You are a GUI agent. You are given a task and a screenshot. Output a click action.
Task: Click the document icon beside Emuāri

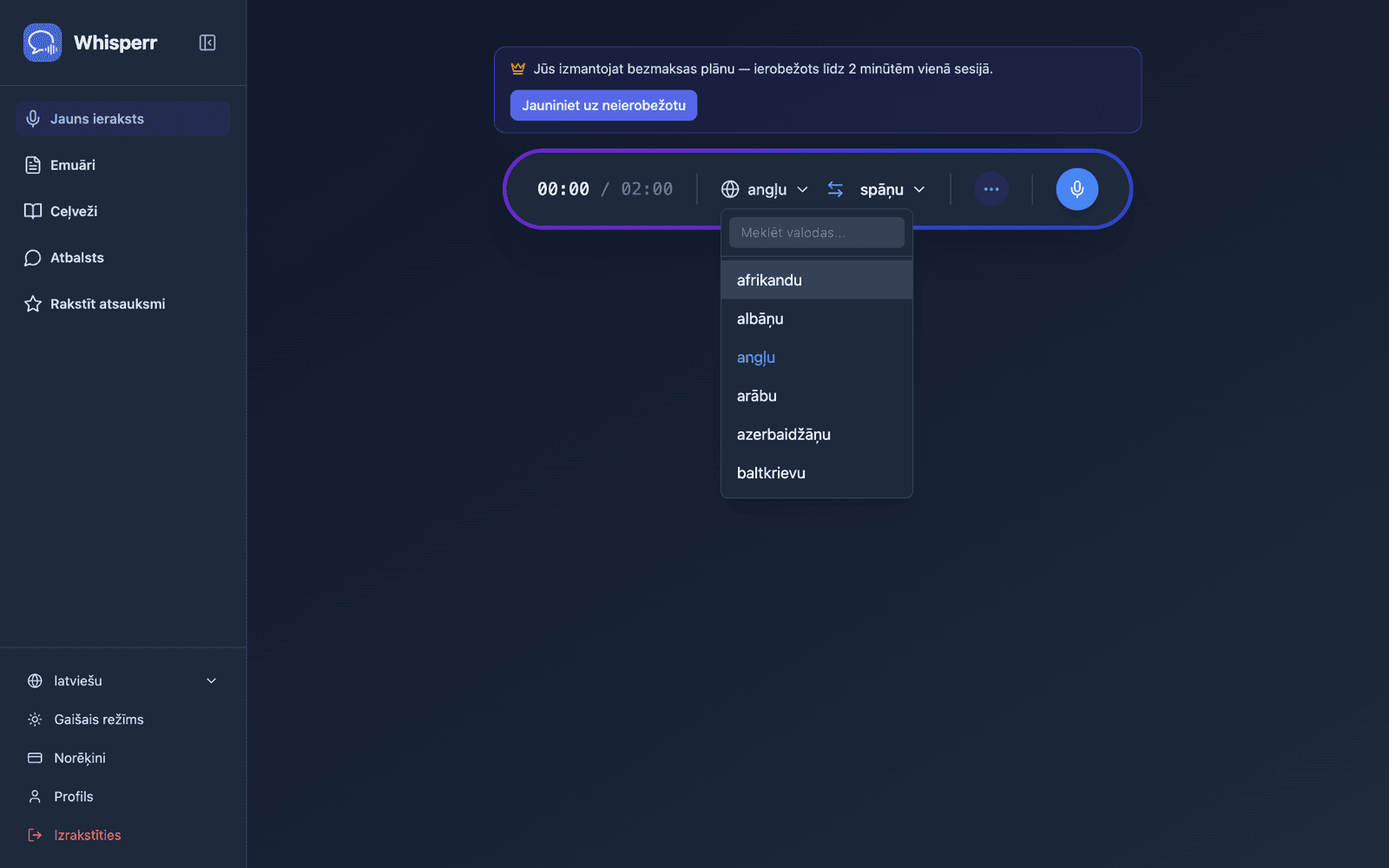pos(33,165)
